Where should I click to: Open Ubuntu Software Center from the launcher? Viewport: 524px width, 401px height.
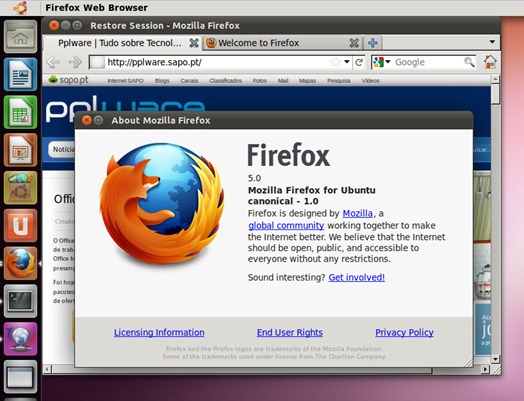click(20, 187)
